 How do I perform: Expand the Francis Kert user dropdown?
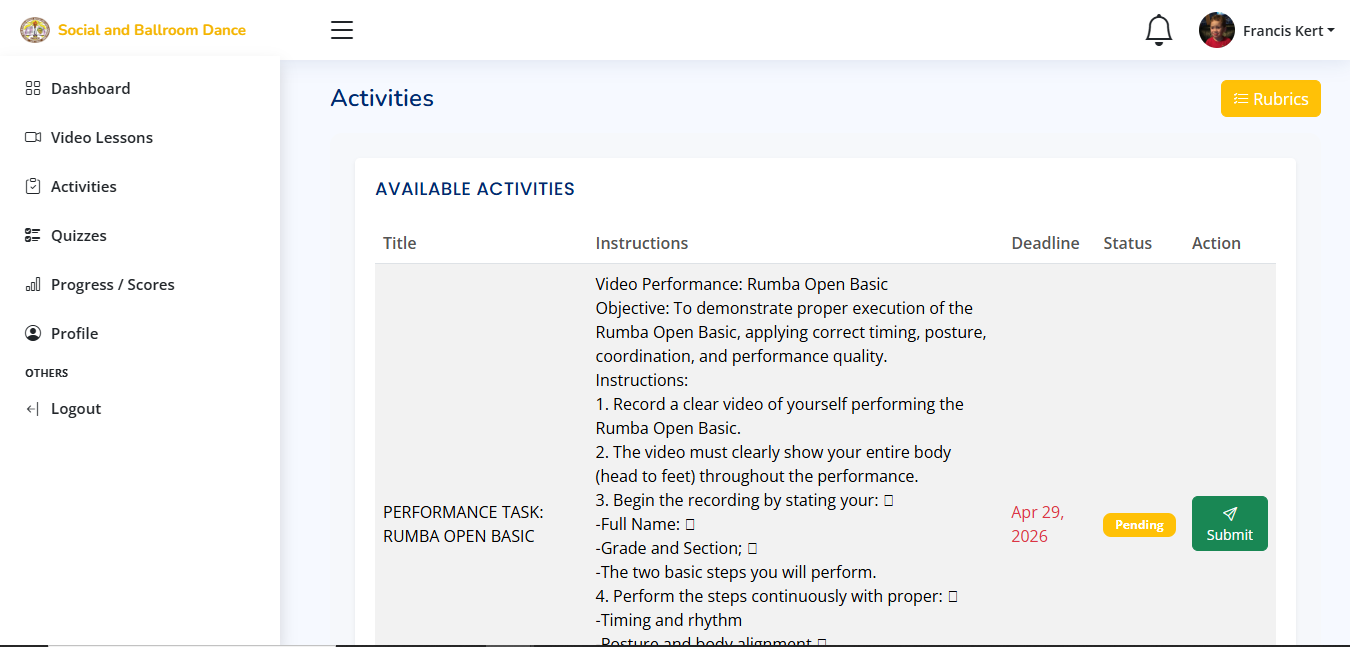[1289, 31]
